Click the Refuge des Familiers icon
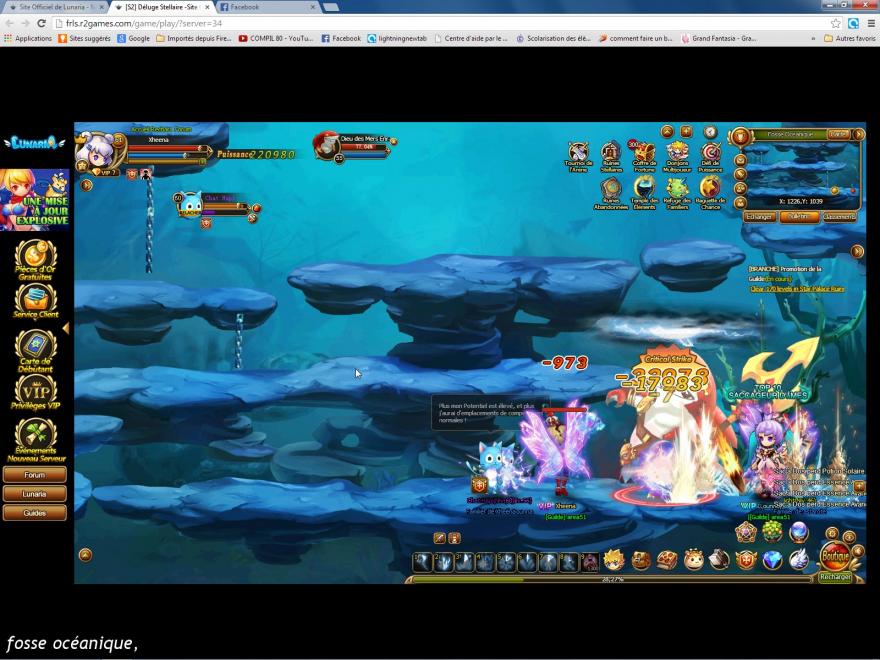Screen dimensions: 880x660 (677, 189)
